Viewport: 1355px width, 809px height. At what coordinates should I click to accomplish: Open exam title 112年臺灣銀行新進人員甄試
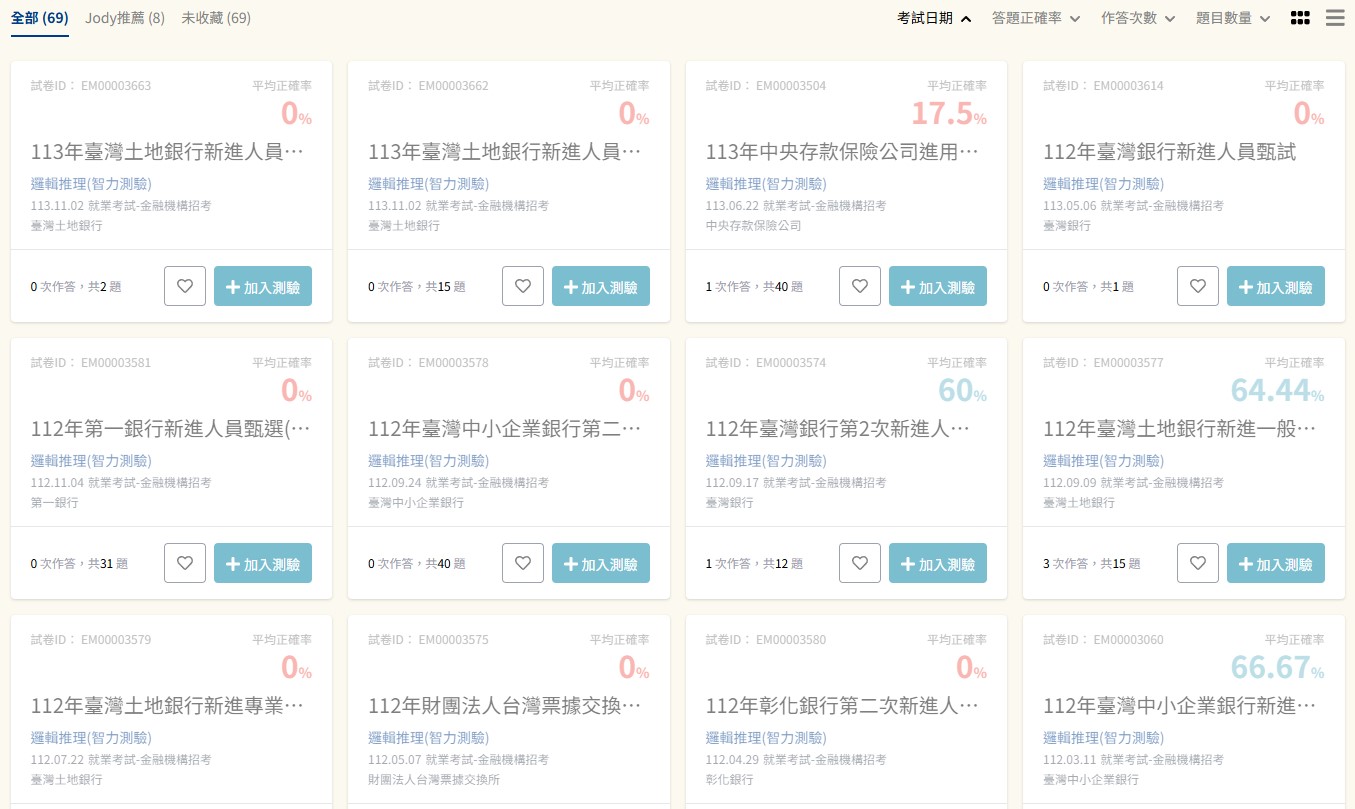[1170, 153]
